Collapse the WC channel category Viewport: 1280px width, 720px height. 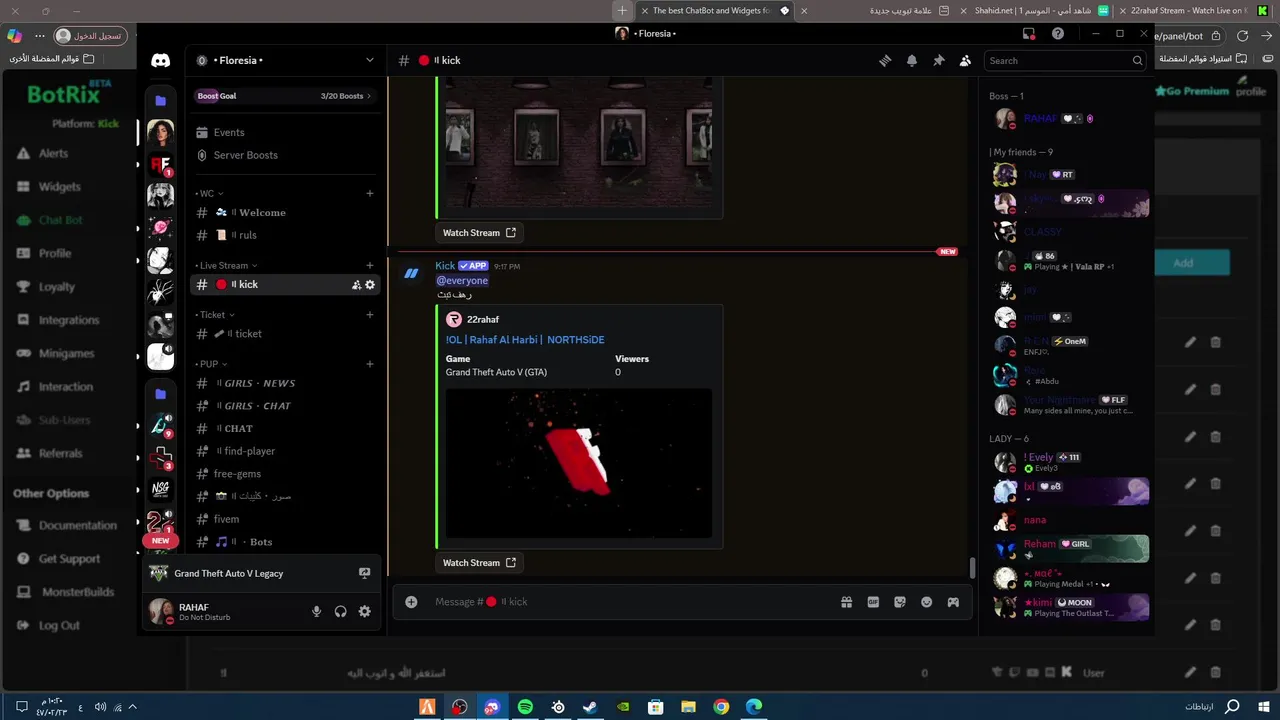209,194
